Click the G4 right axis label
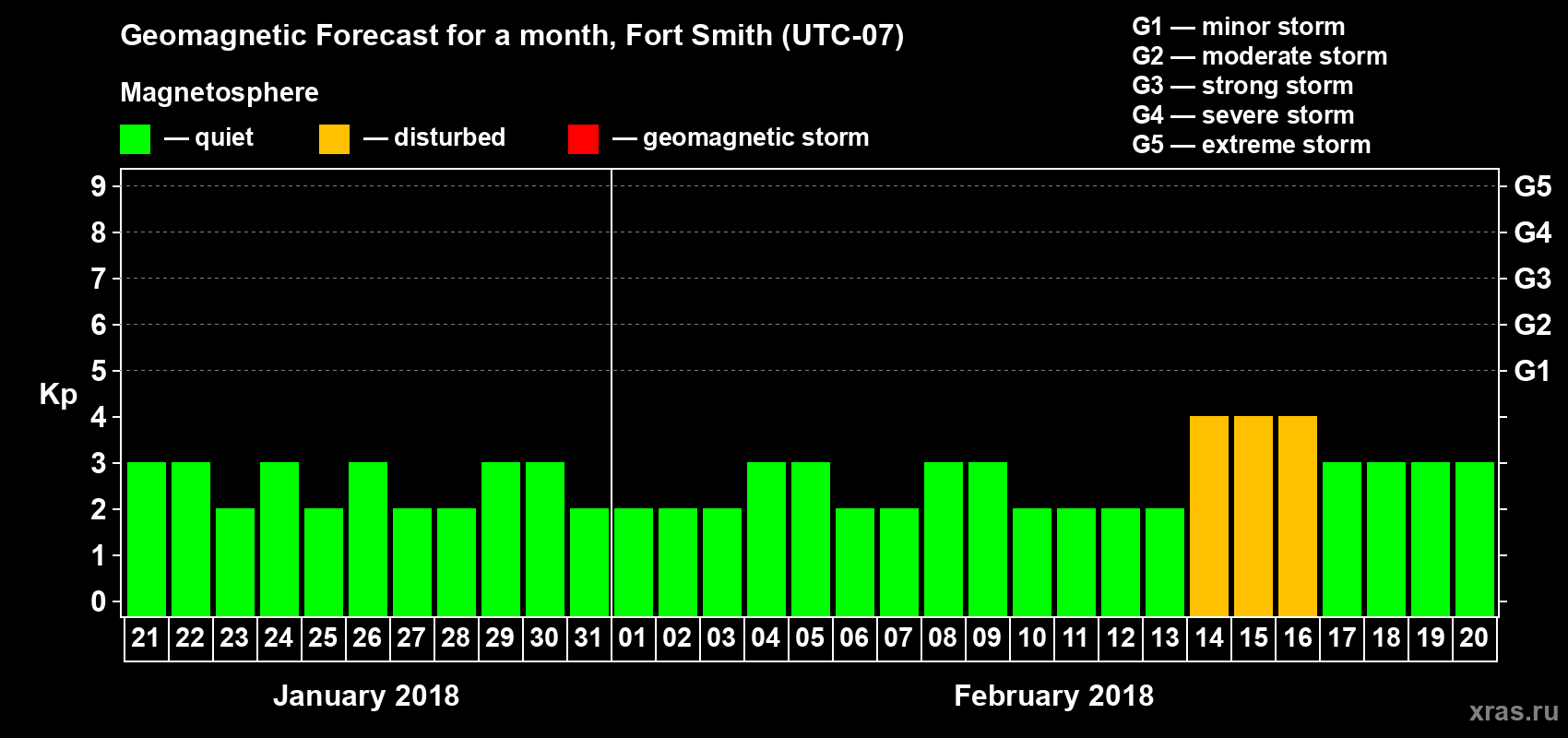1568x738 pixels. pos(1532,232)
